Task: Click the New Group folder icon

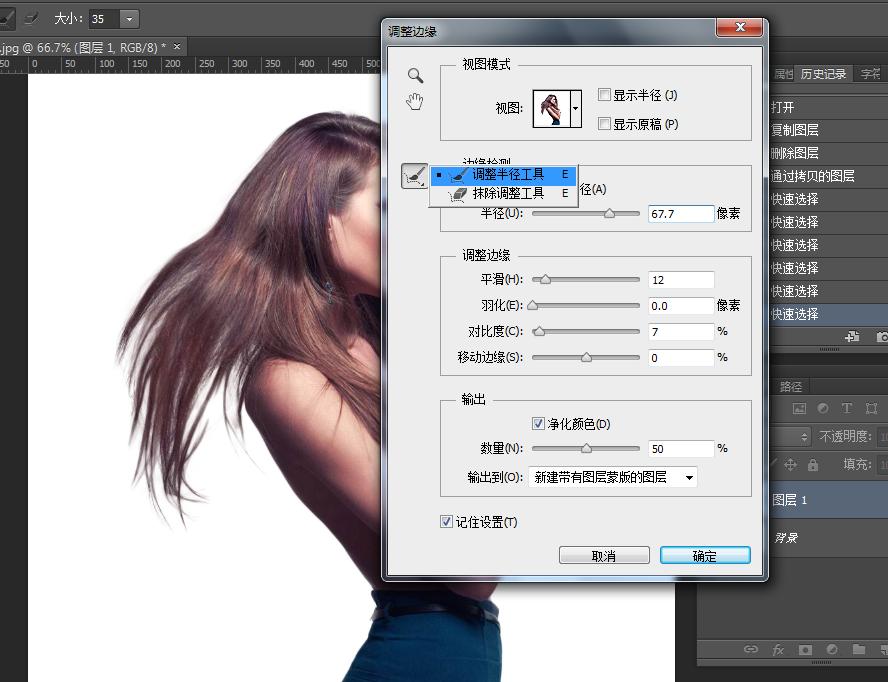Action: [858, 649]
